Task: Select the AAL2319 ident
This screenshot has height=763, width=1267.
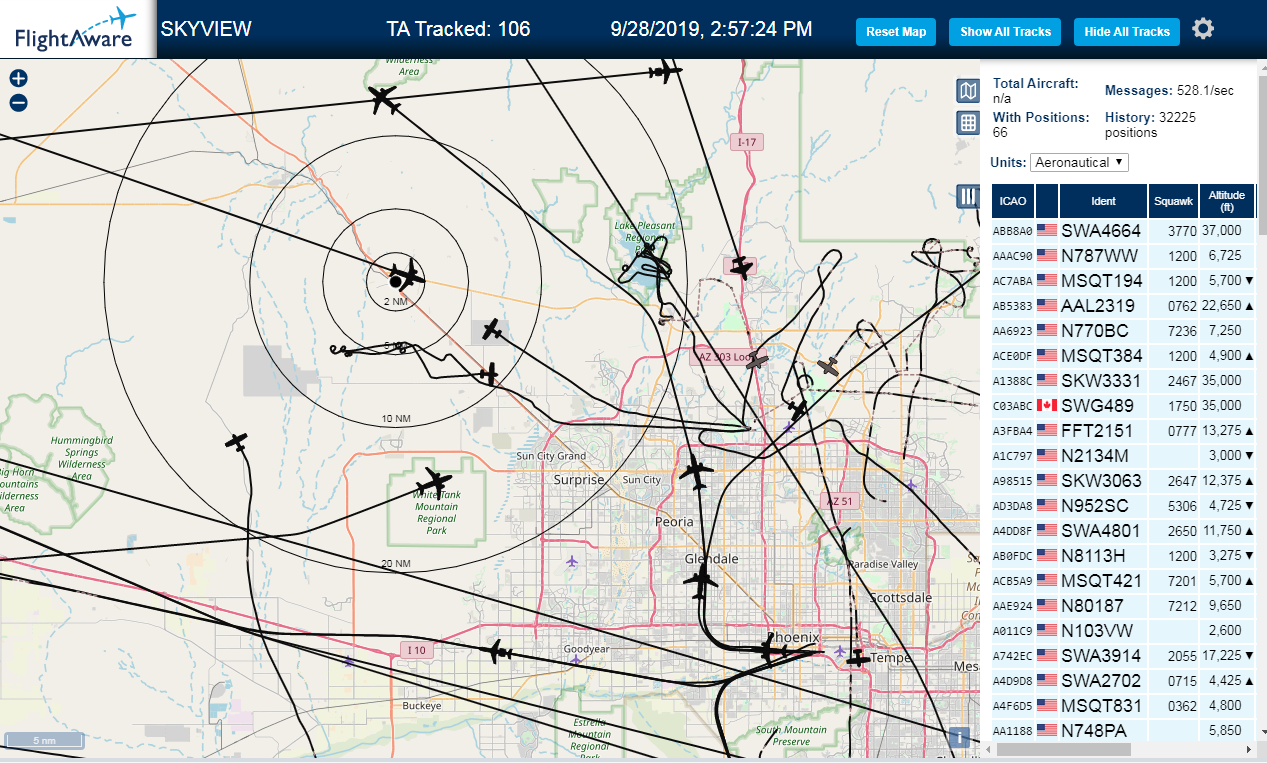Action: [x=1097, y=305]
